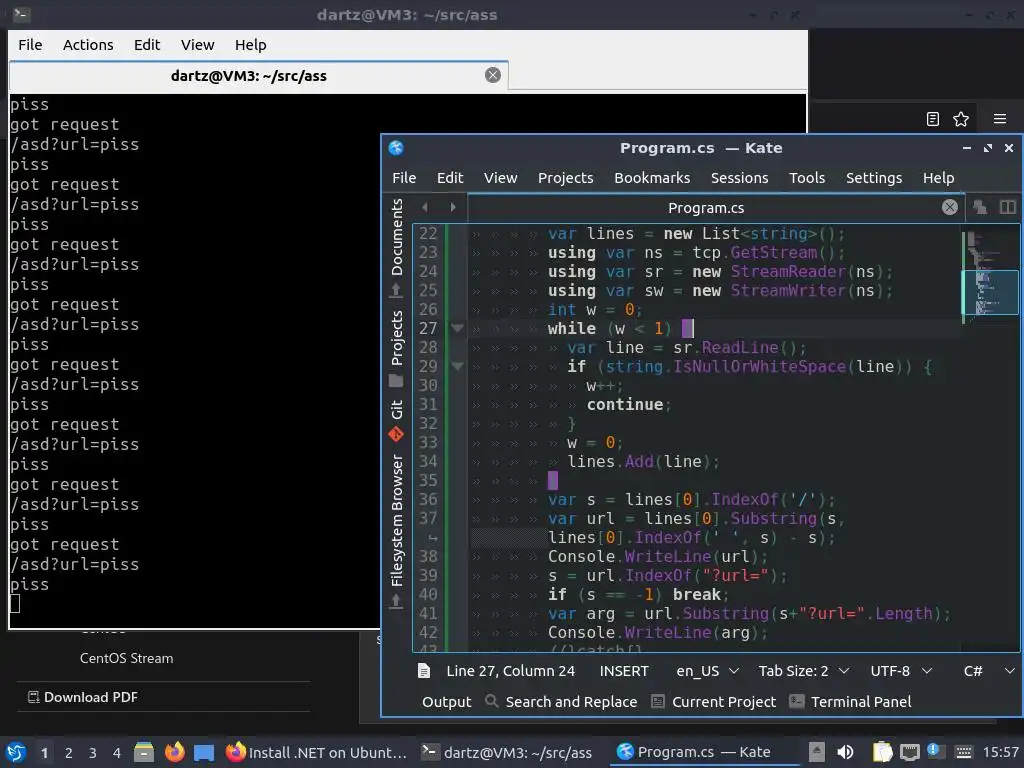This screenshot has height=768, width=1024.
Task: Click the network tray icon
Action: click(x=909, y=752)
